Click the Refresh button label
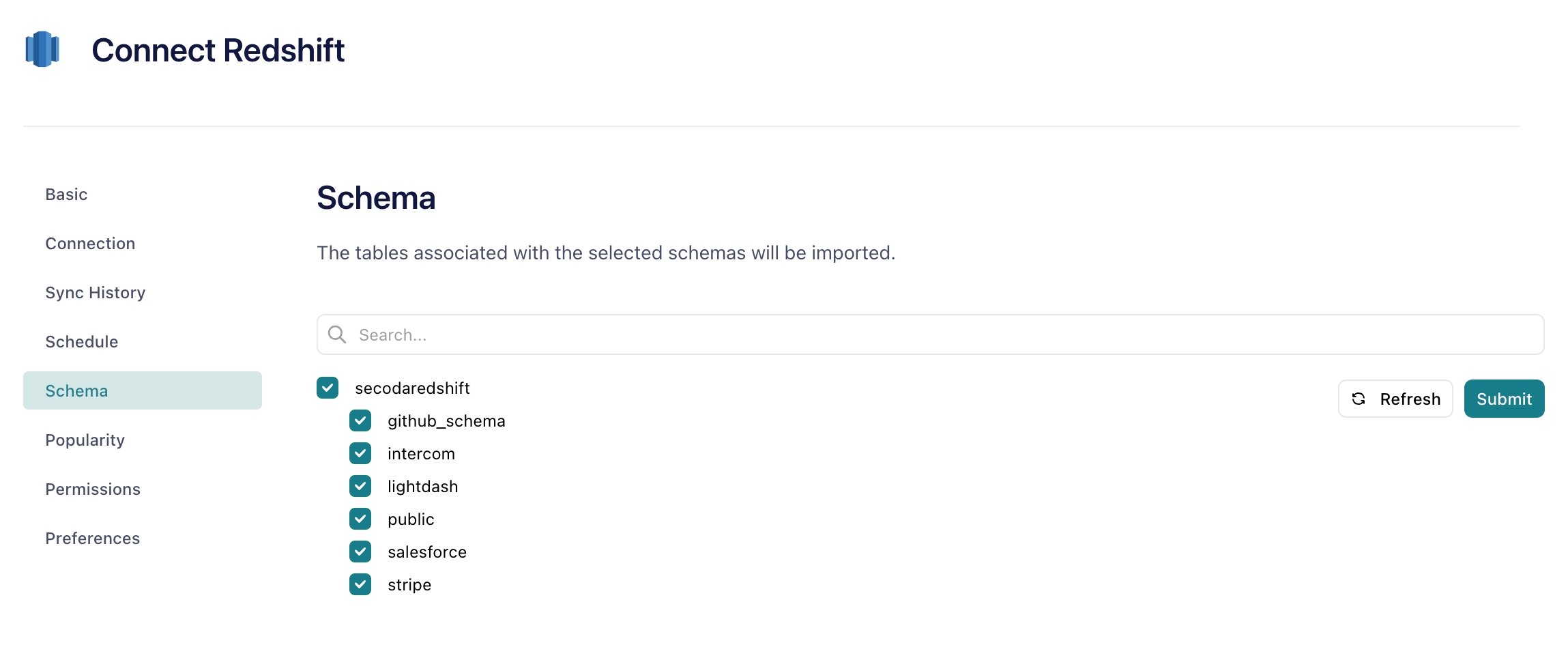Screen dimensions: 1568x658 tap(1410, 399)
